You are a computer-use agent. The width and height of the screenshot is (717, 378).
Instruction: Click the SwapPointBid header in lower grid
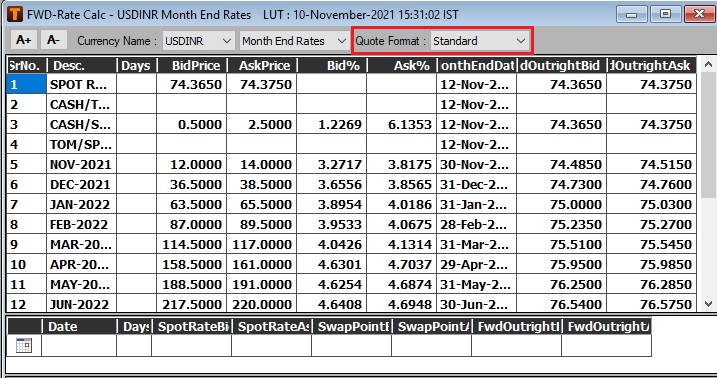point(352,326)
